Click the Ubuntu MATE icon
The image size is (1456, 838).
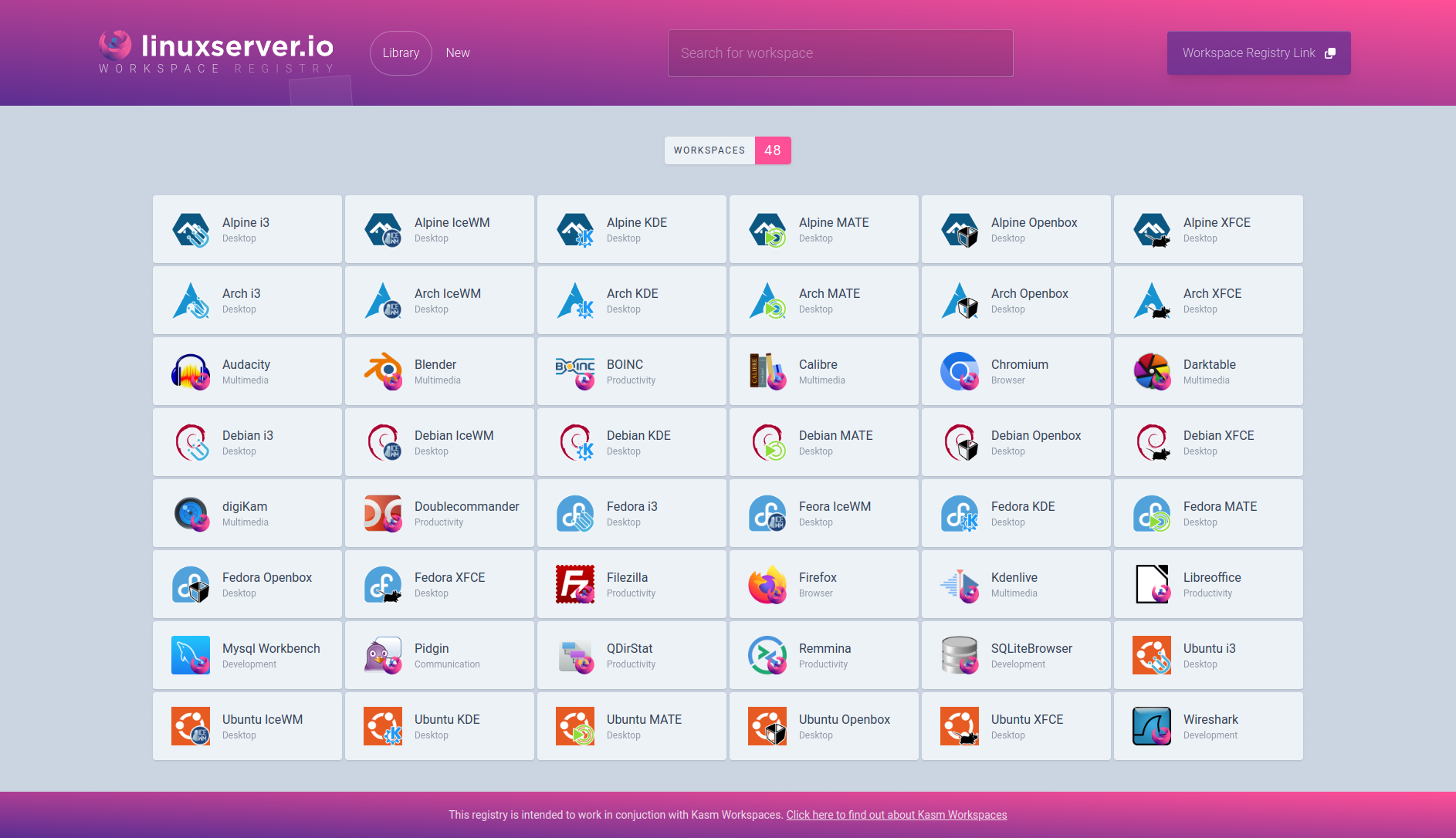(575, 726)
